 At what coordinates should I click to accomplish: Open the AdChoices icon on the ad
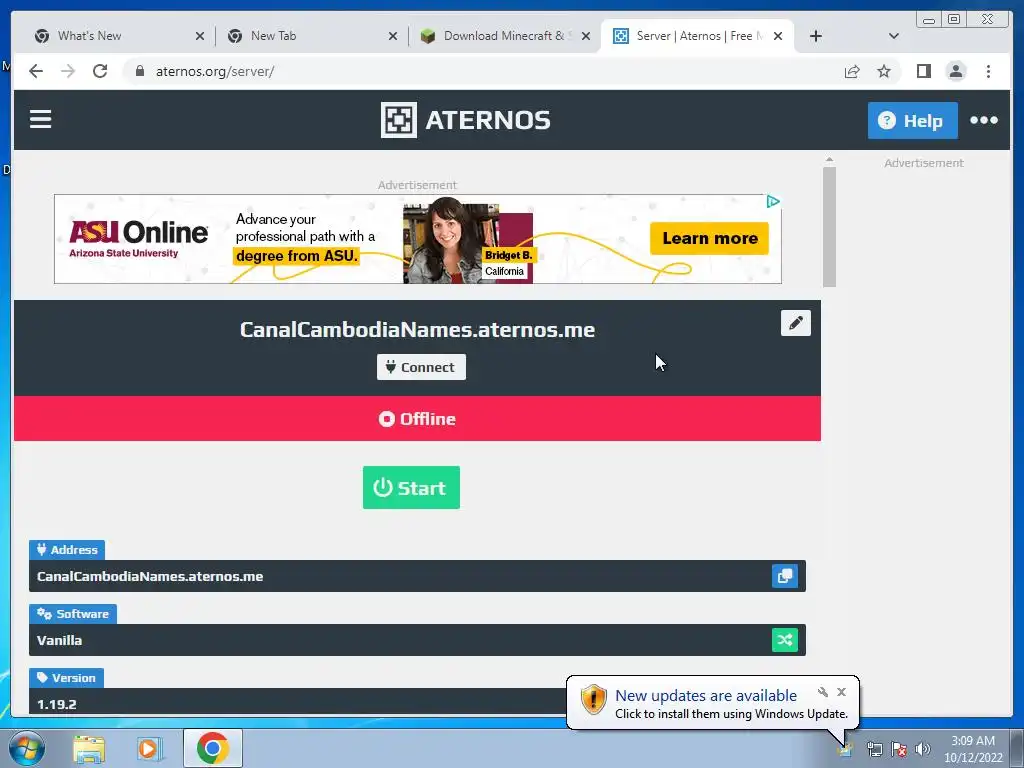click(x=773, y=202)
